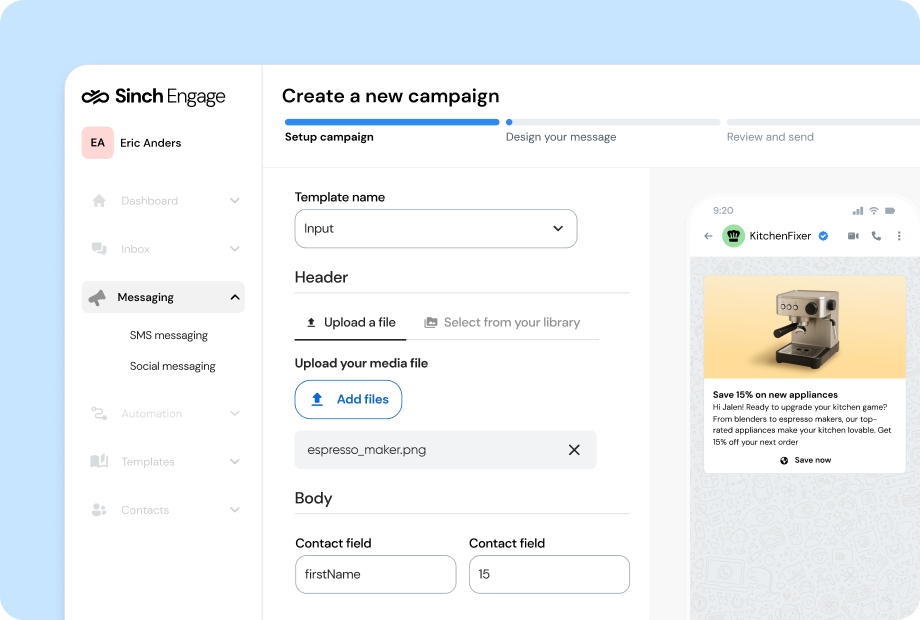This screenshot has height=620, width=920.
Task: Expand the Dashboard chevron
Action: [234, 201]
